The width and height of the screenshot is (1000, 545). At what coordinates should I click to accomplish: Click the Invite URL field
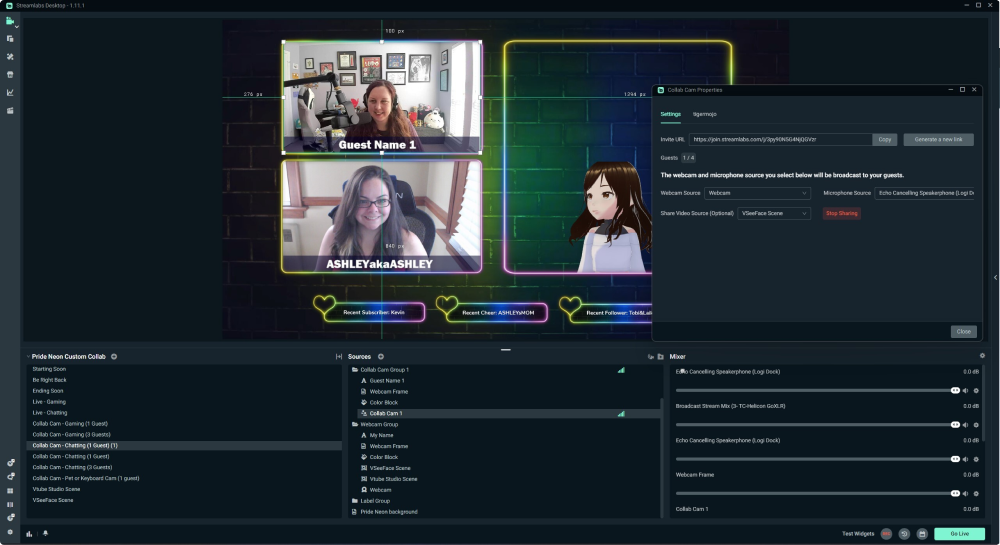[x=780, y=140]
